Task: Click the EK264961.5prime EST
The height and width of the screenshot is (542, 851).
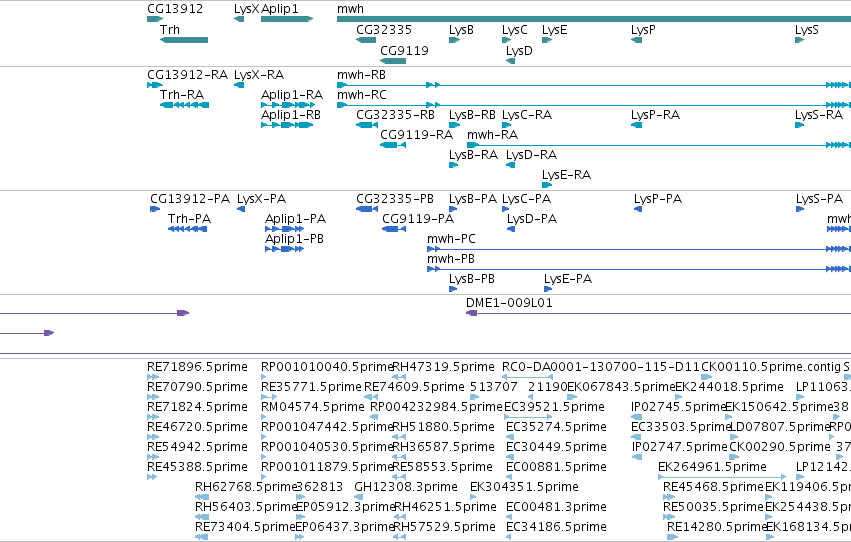Action: (722, 477)
